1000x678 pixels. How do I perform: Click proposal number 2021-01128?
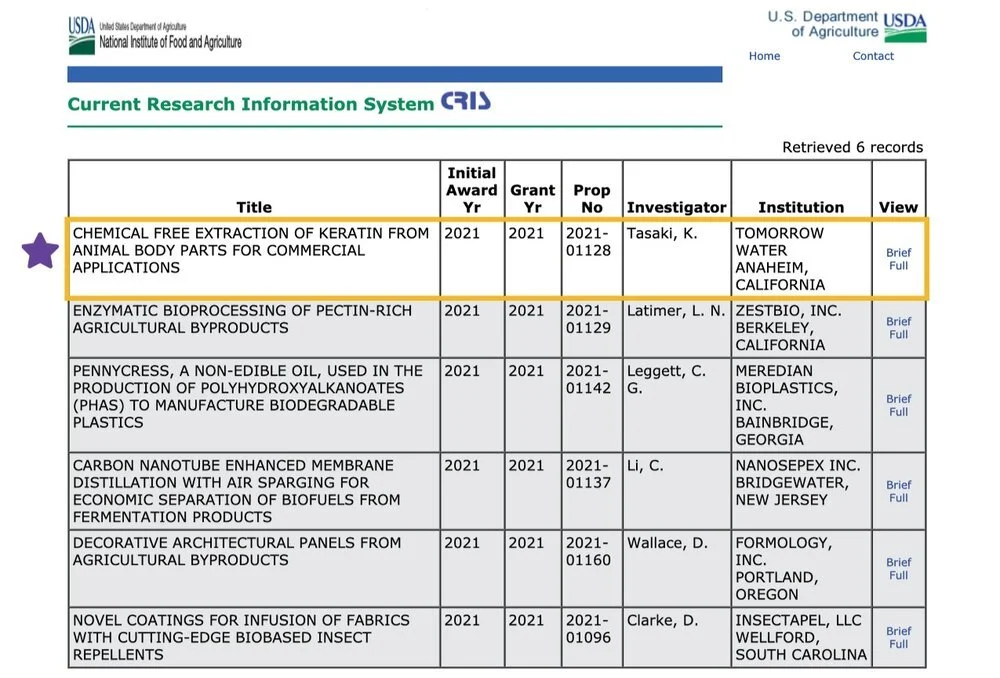point(588,242)
